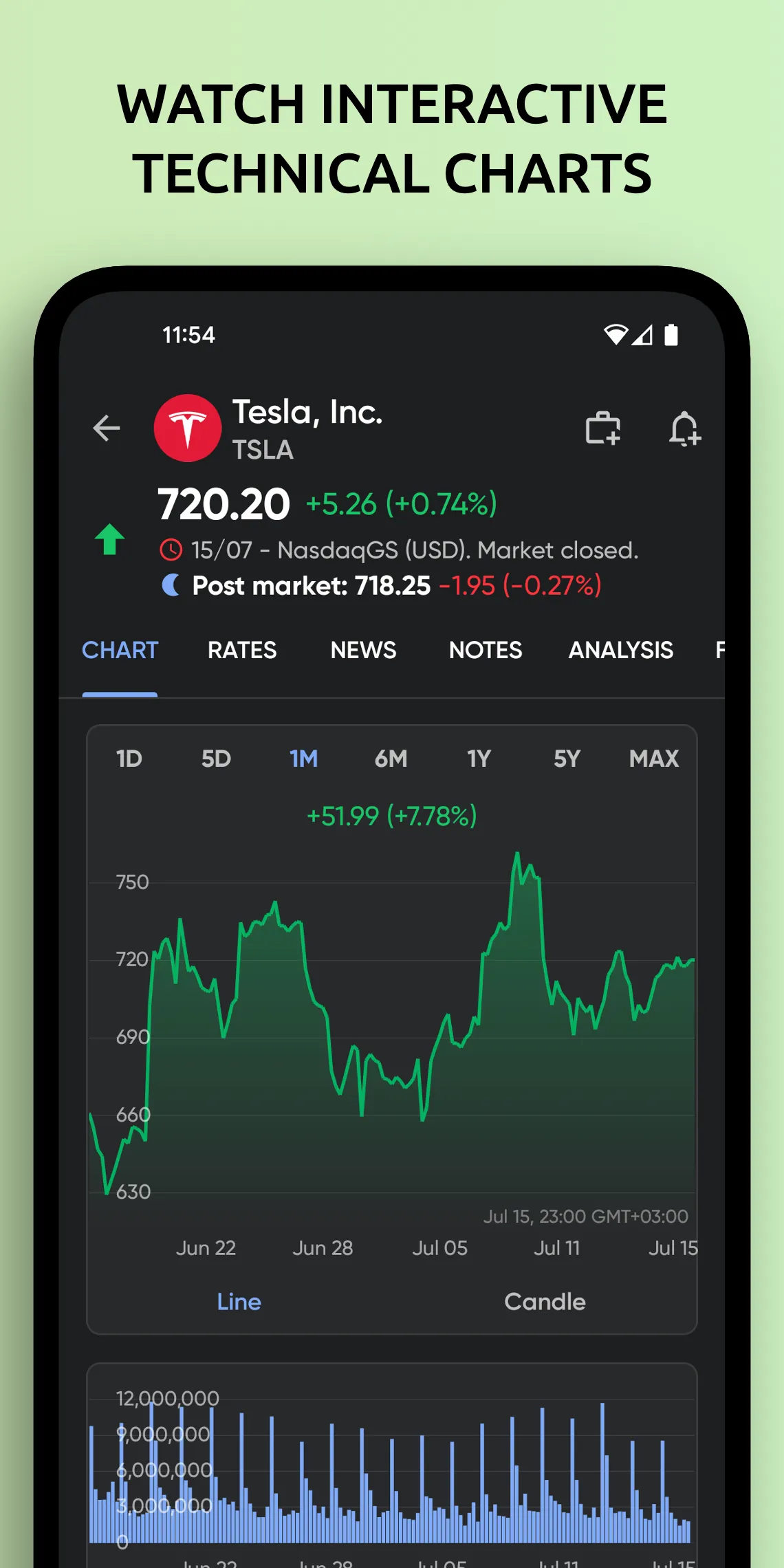Image resolution: width=784 pixels, height=1568 pixels.
Task: Select the 6M time range
Action: (x=391, y=759)
